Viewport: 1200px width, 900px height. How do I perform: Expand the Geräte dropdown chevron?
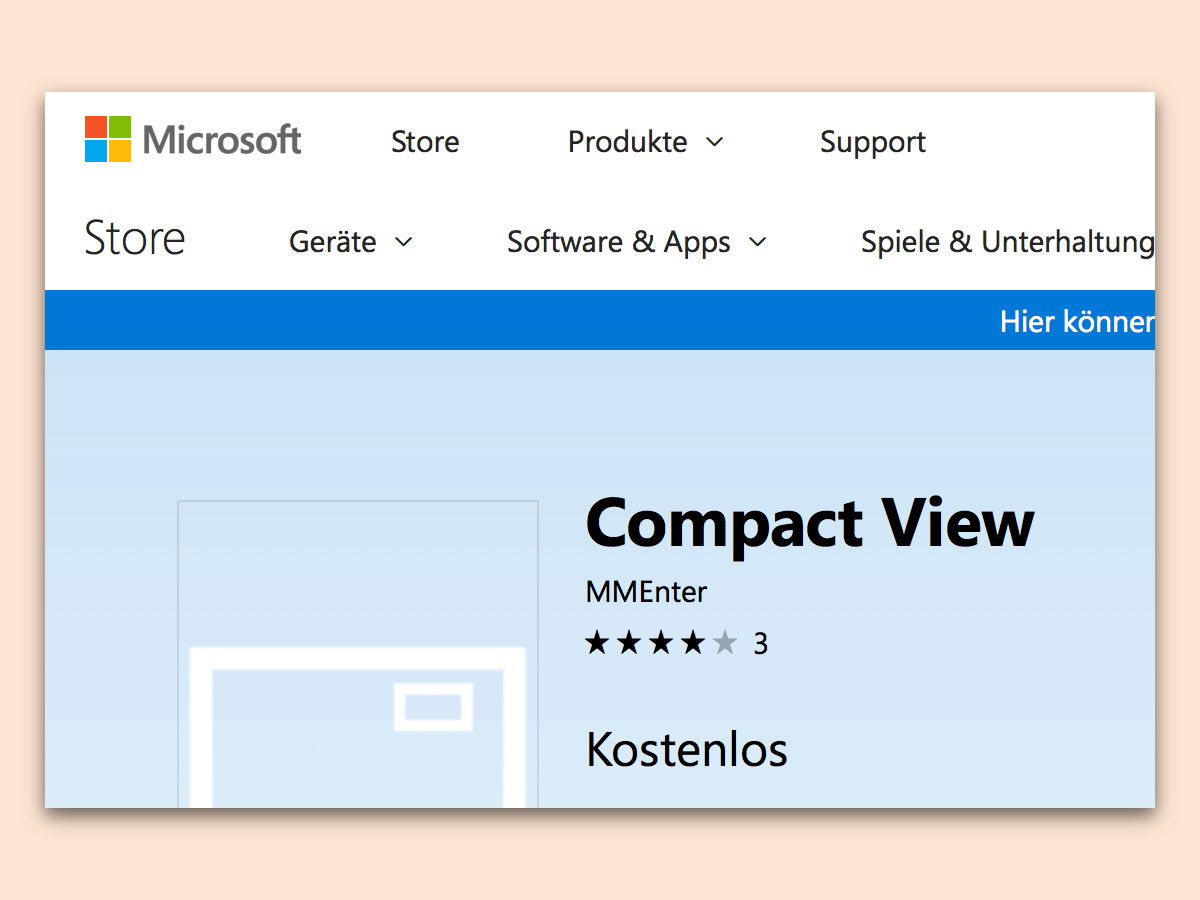pyautogui.click(x=404, y=242)
